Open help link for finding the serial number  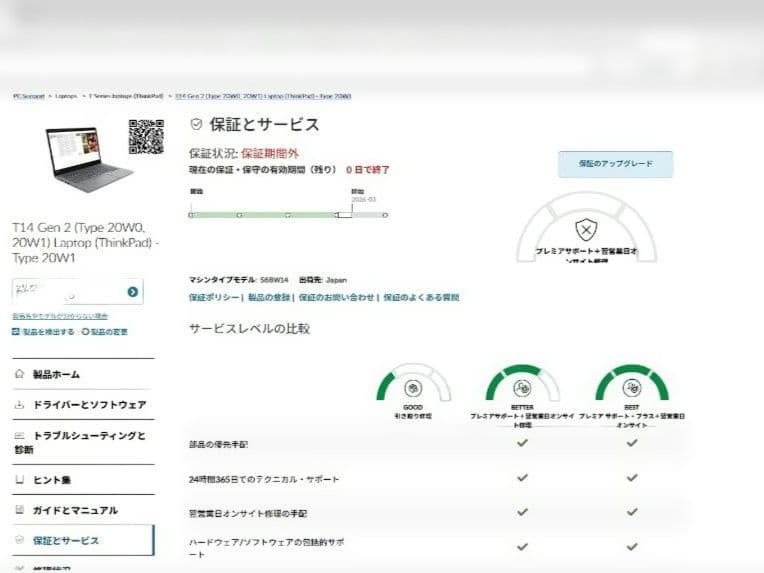coord(60,316)
